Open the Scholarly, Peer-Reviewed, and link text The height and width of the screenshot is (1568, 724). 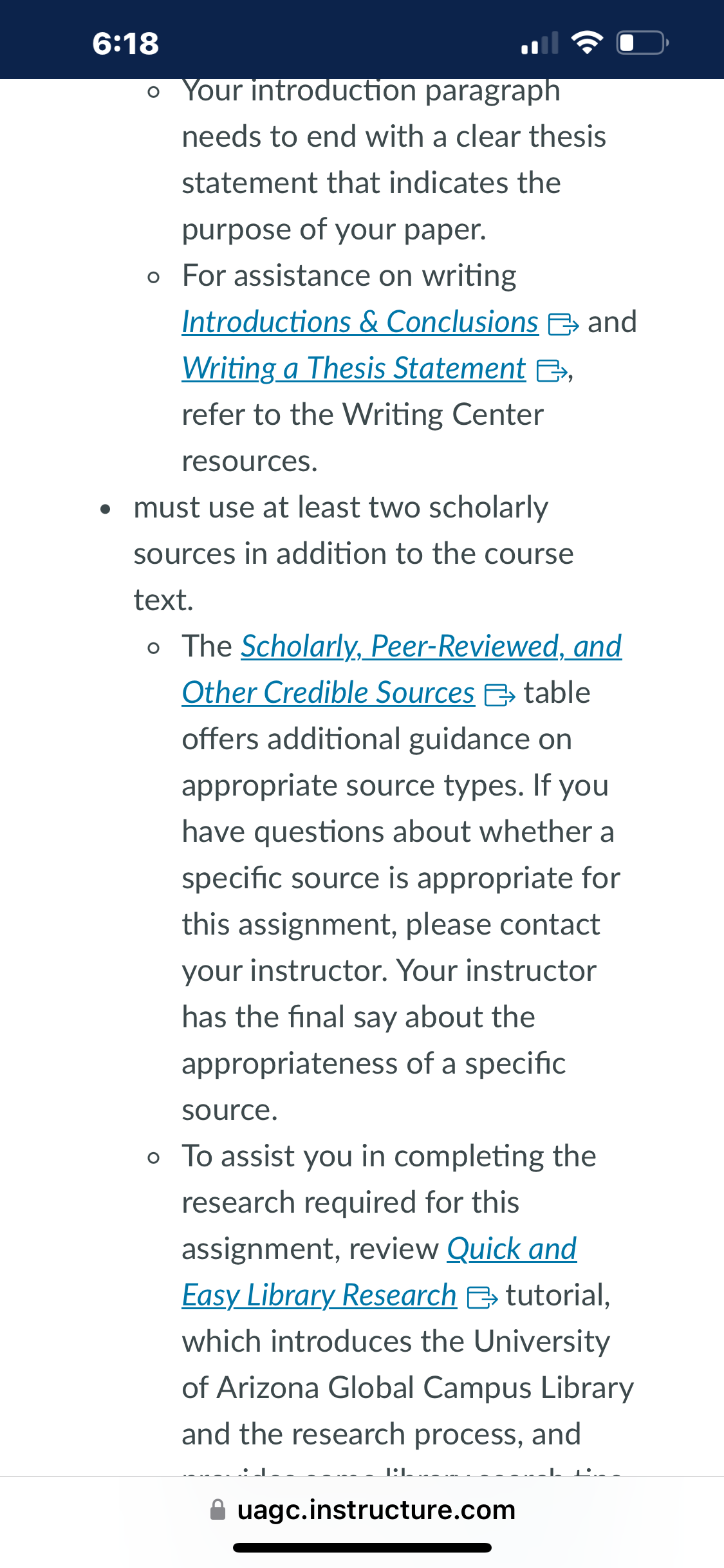431,647
